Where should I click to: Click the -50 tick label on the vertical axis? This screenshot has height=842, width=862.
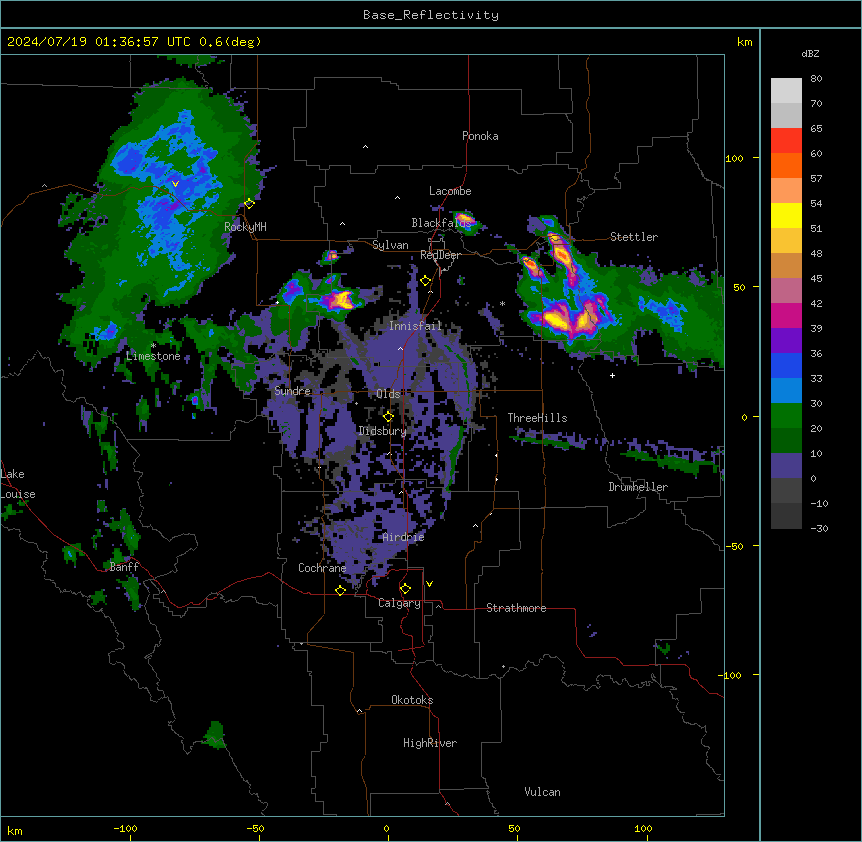click(733, 546)
